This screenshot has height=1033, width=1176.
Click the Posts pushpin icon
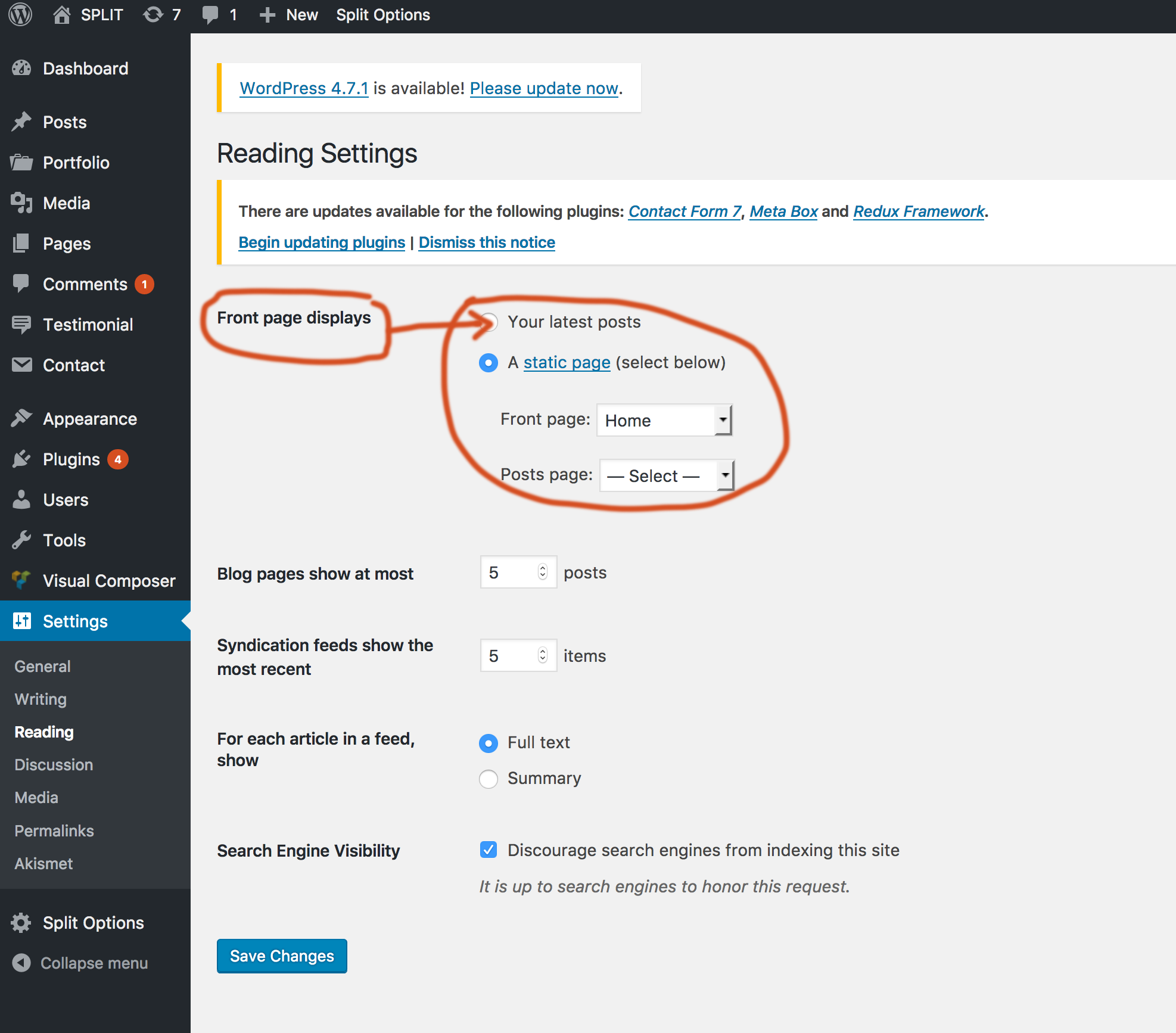(x=21, y=122)
